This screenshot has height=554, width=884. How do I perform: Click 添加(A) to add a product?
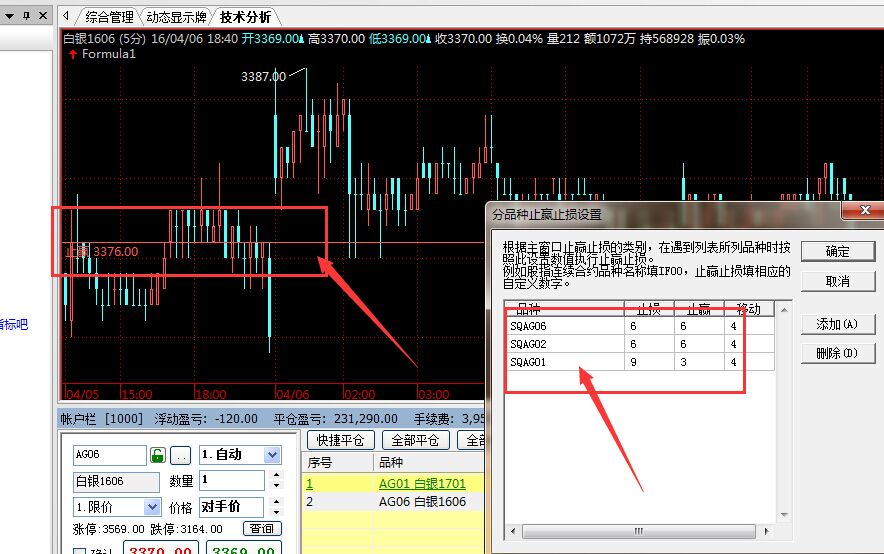pyautogui.click(x=837, y=324)
